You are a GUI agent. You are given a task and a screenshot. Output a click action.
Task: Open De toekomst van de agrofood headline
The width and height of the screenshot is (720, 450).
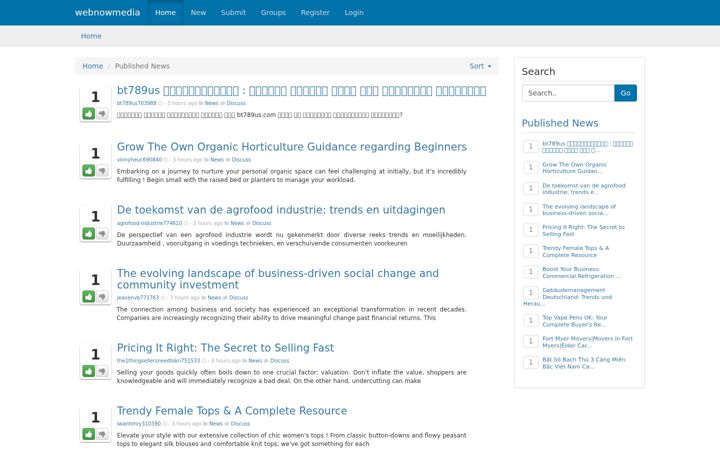281,210
